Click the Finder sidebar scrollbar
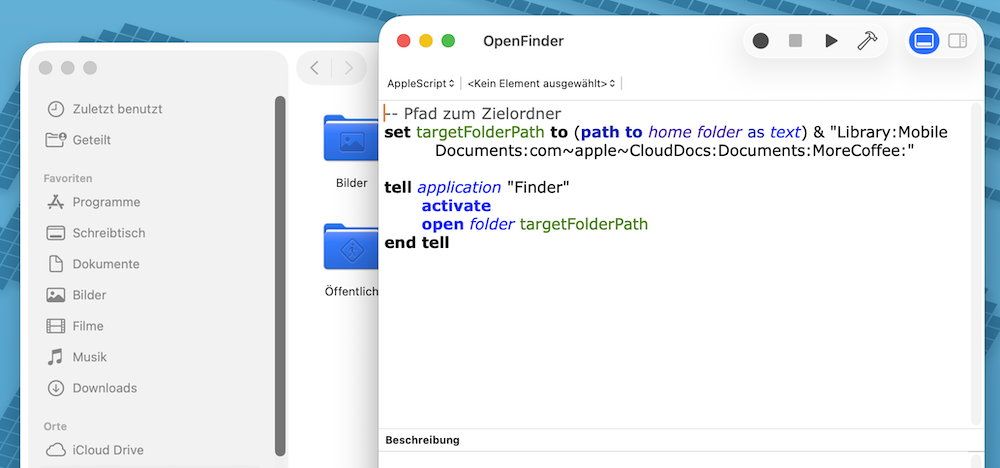This screenshot has width=1000, height=468. click(280, 275)
